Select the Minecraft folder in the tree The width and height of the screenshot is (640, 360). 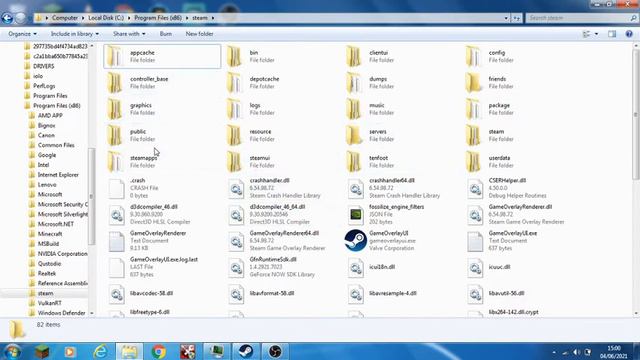[x=50, y=234]
